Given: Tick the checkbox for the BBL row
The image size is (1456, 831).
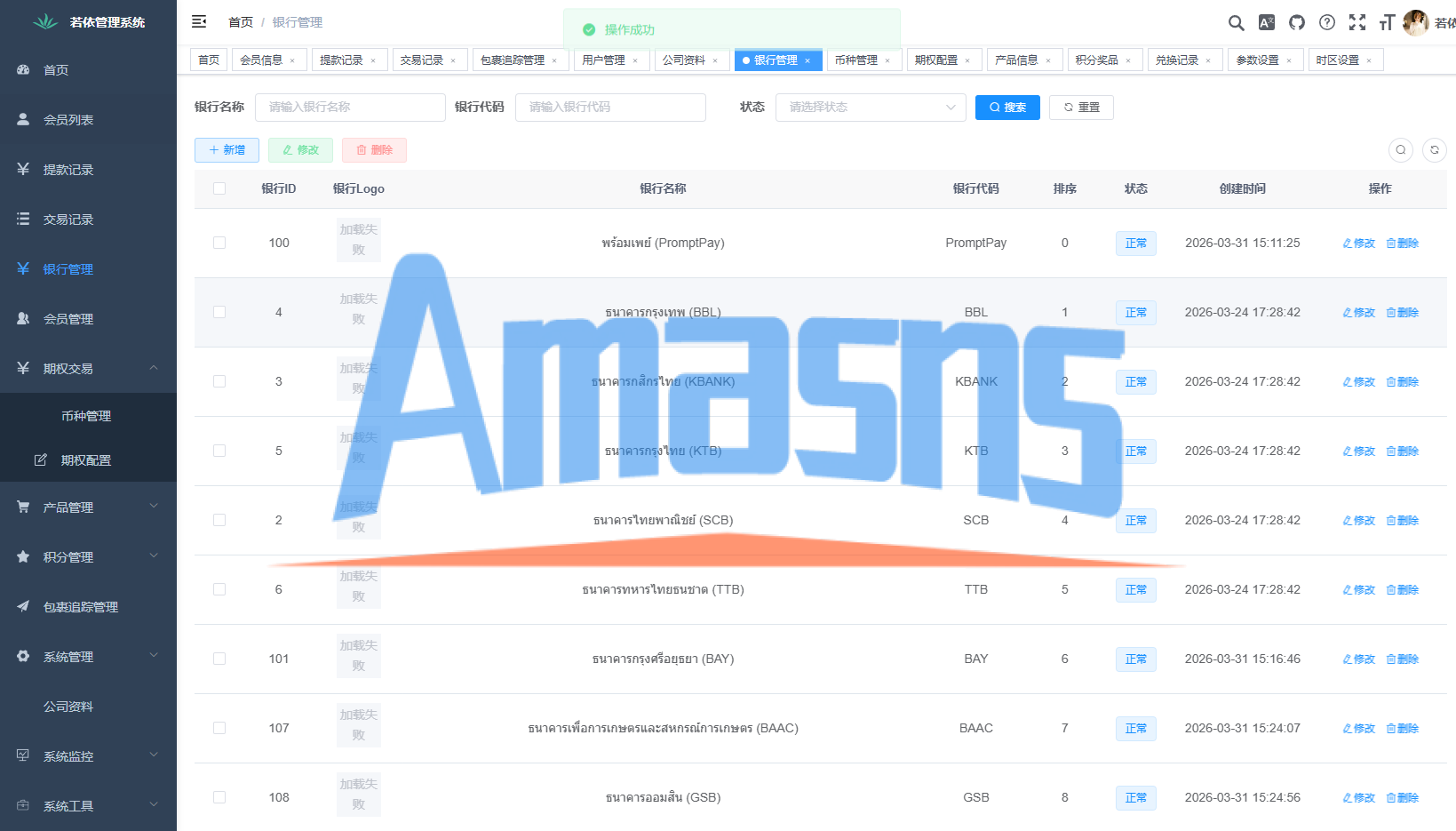Looking at the screenshot, I should [219, 312].
